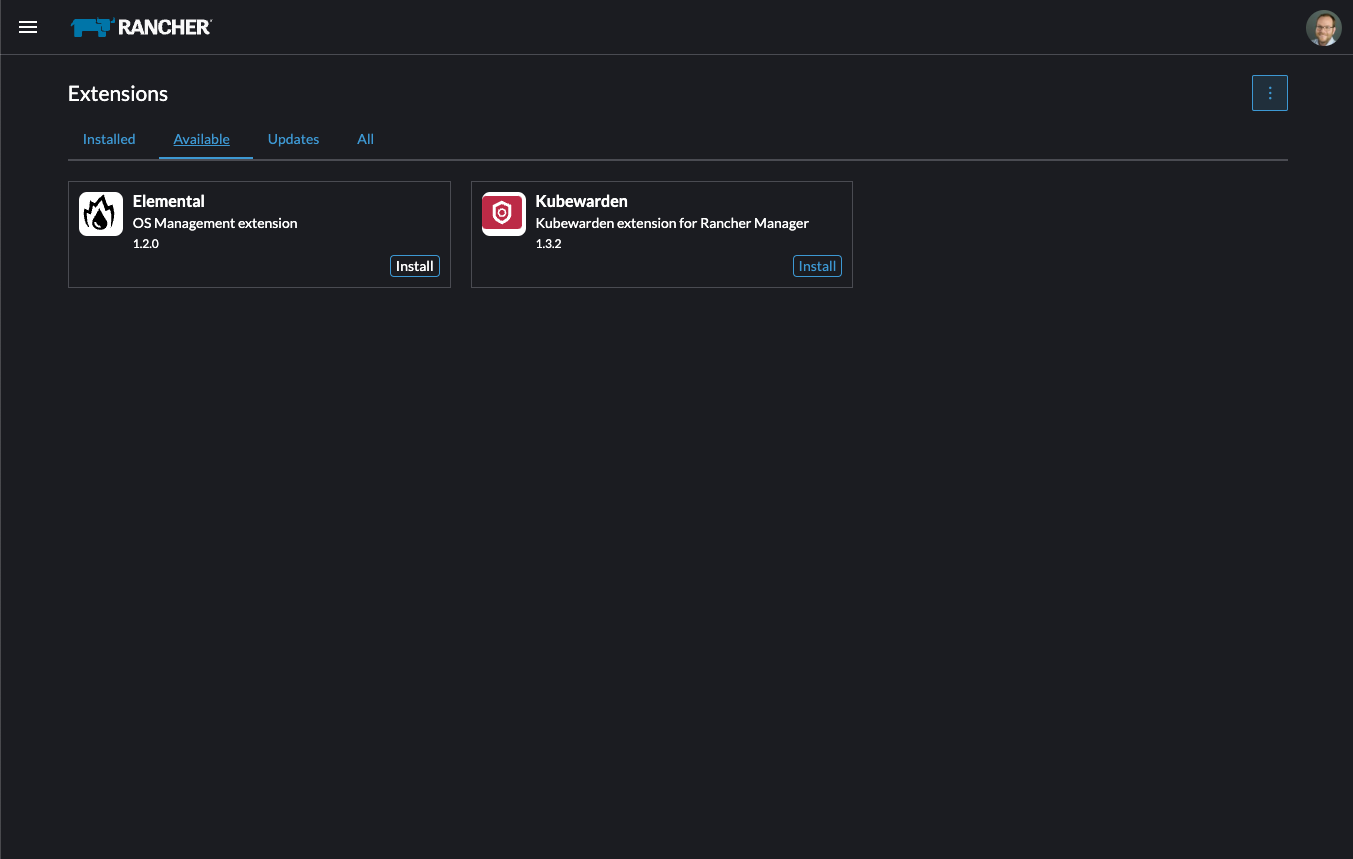
Task: Click the Rancher bull logo
Action: pos(92,28)
